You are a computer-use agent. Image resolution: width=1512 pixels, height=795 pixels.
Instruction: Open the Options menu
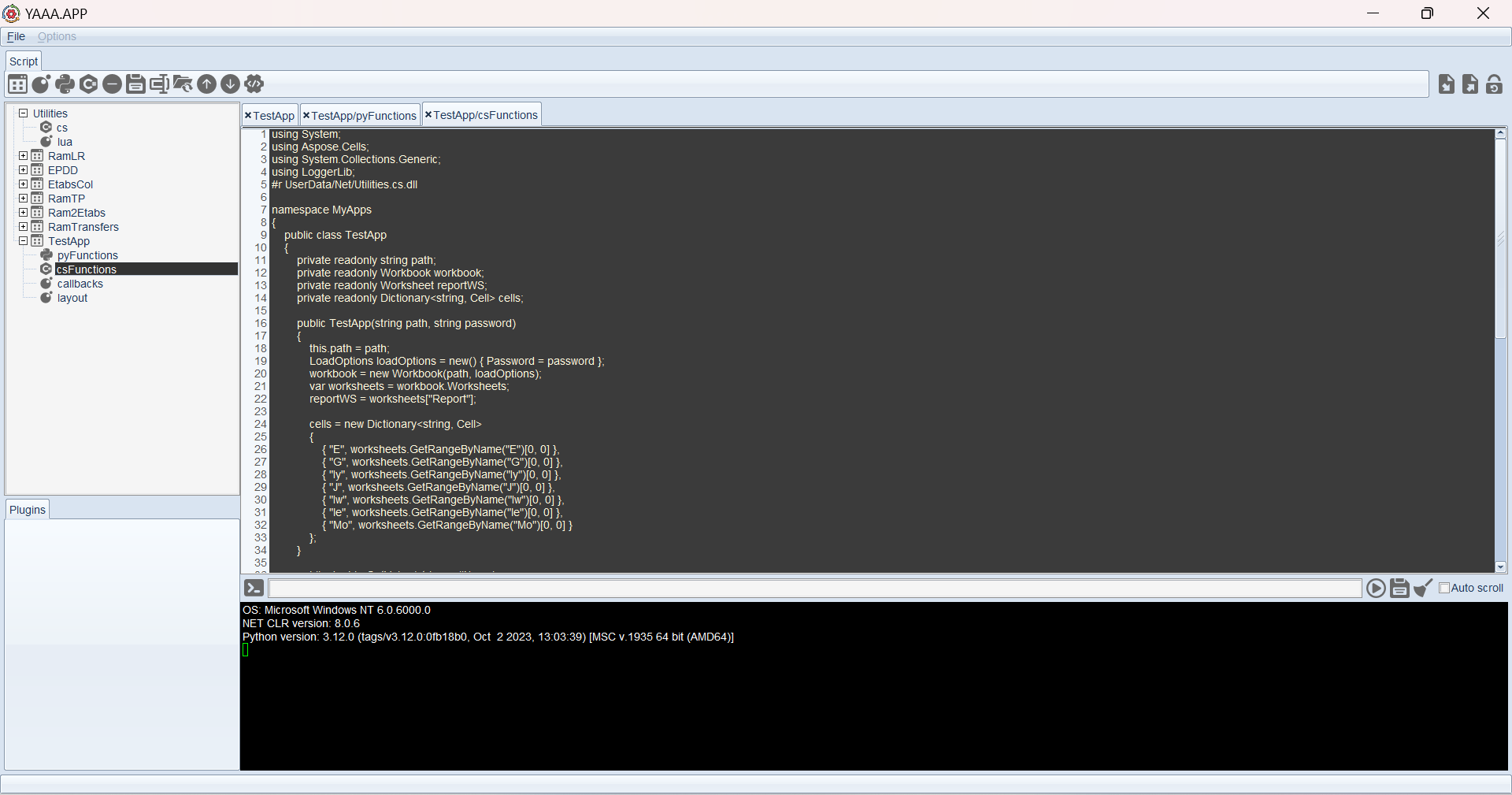57,36
